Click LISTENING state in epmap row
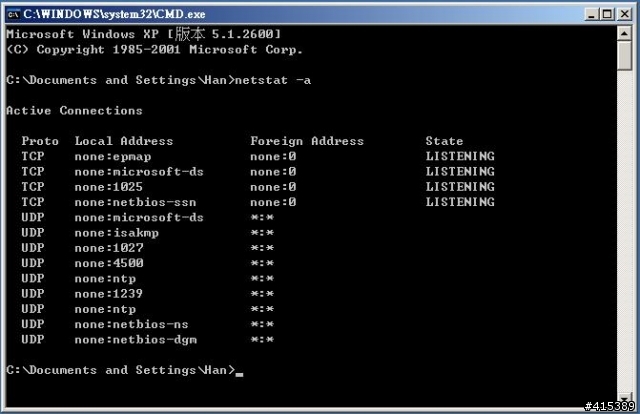This screenshot has width=640, height=414. 460,156
